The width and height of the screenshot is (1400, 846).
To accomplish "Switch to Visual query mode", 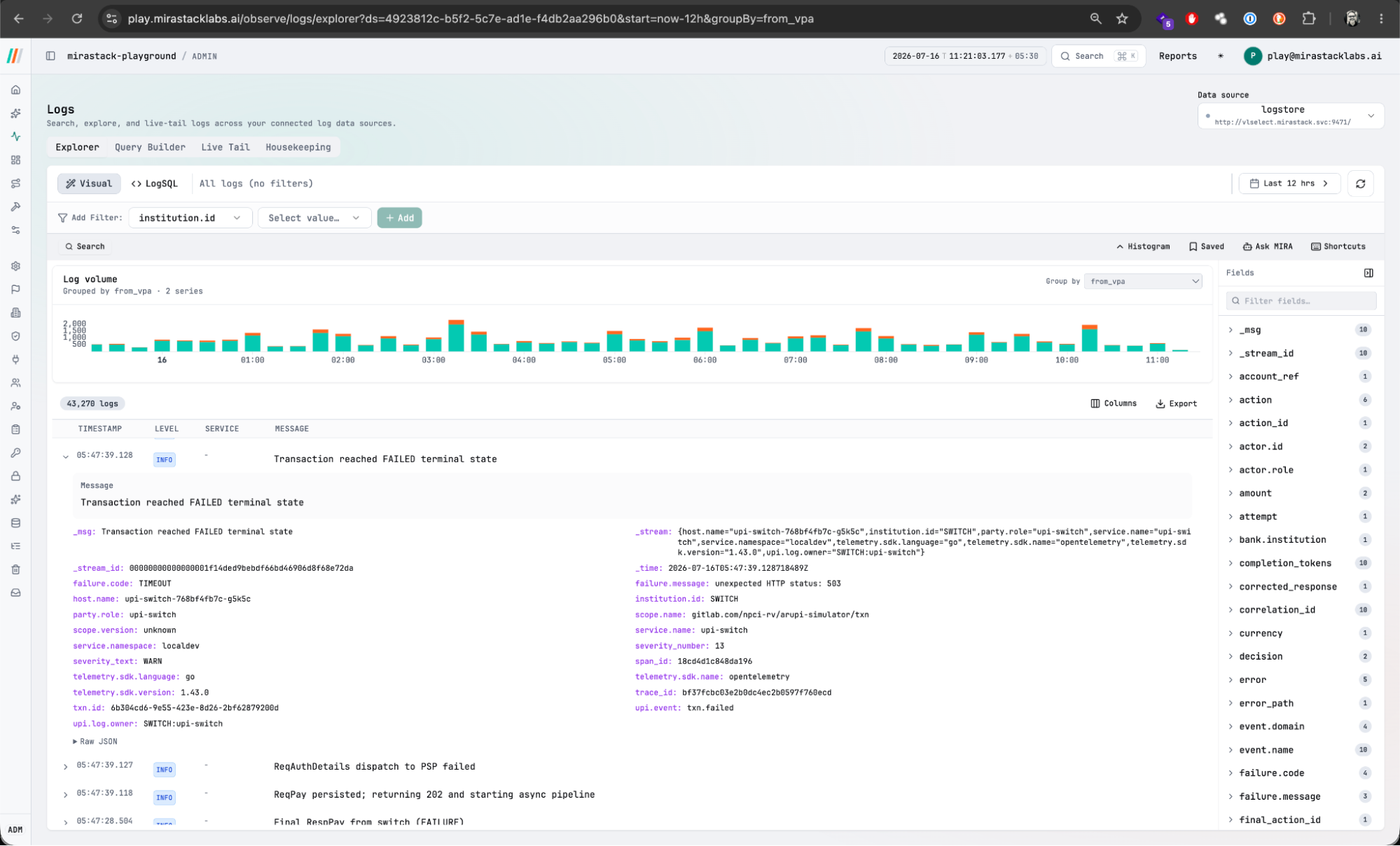I will [x=89, y=183].
